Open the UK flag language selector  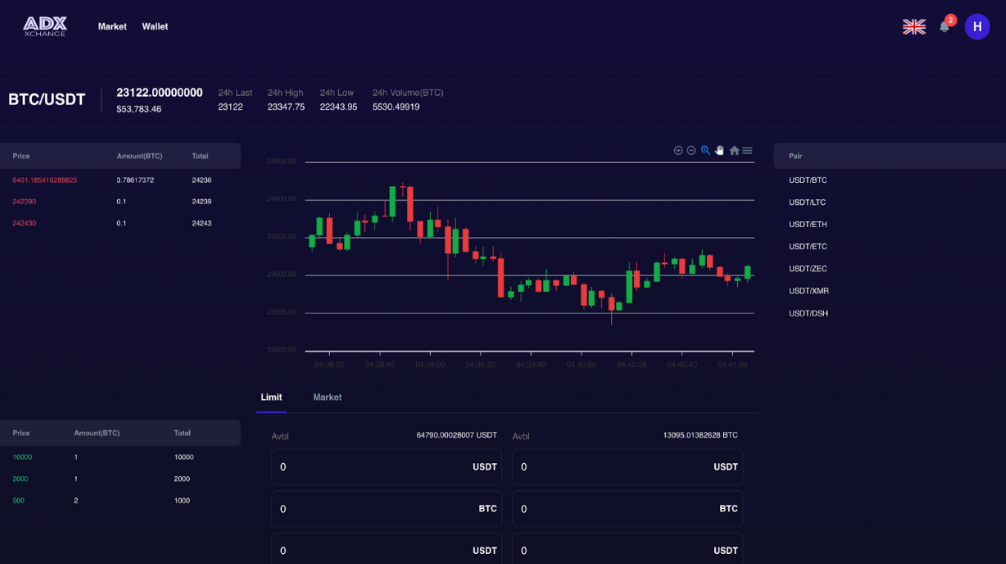[x=914, y=27]
